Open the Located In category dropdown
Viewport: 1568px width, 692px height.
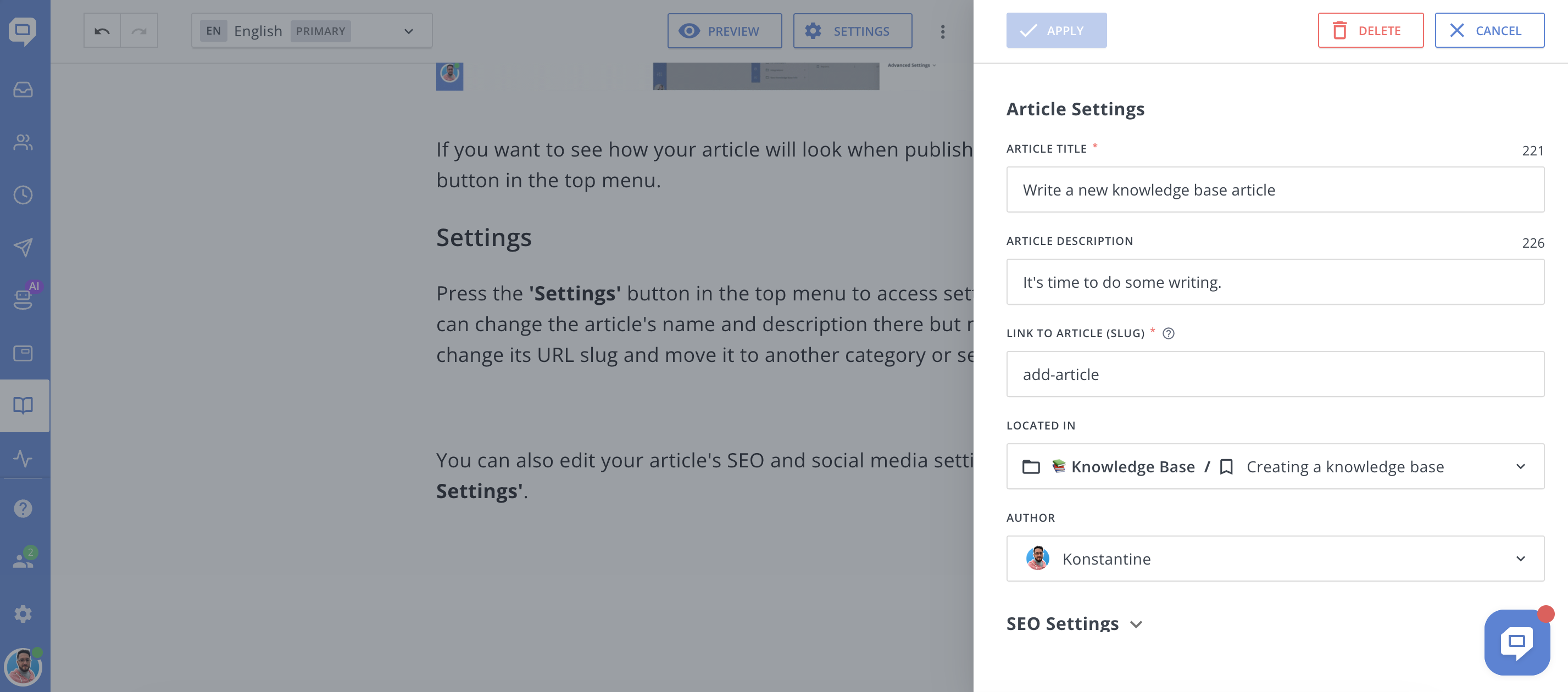(x=1275, y=466)
